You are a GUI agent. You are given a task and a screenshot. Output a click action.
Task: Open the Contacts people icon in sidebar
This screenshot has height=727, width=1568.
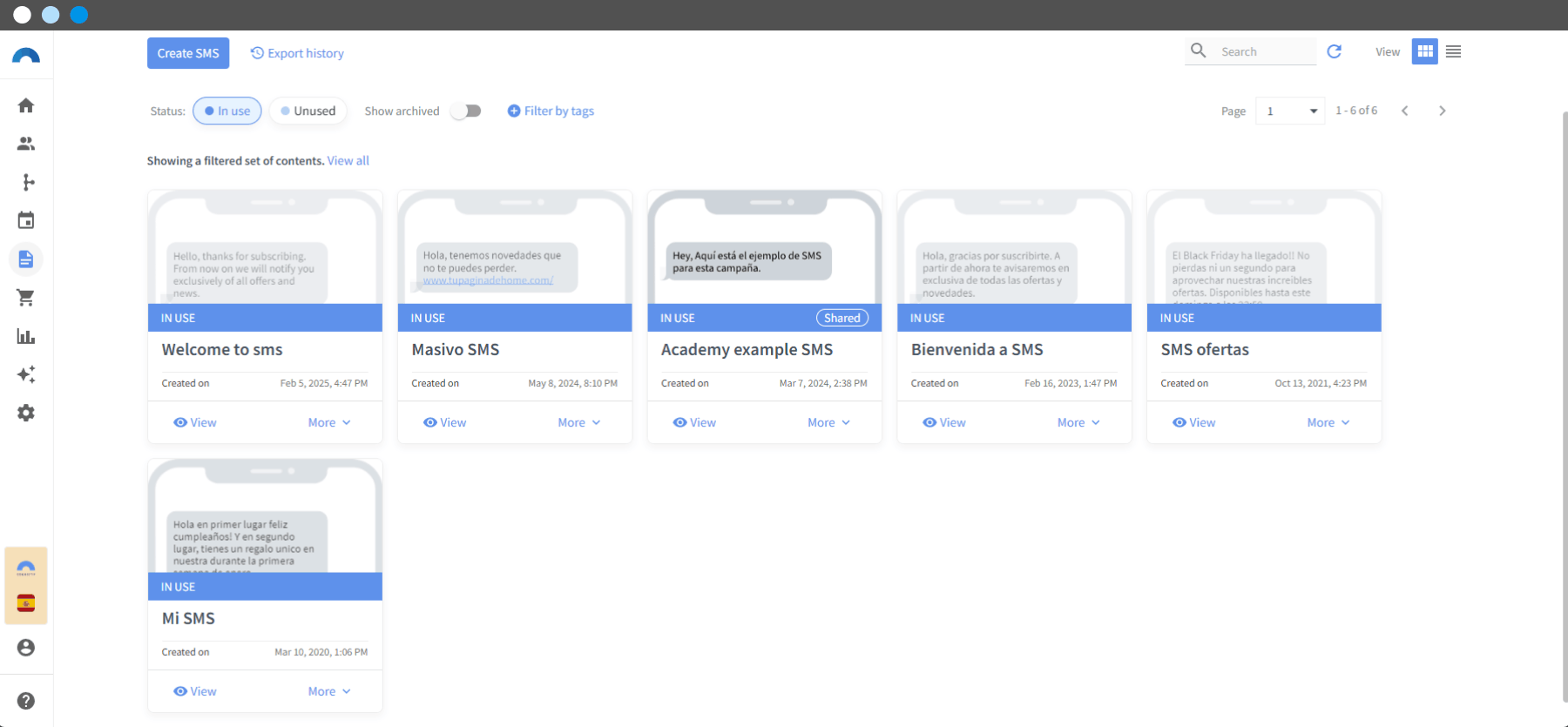pyautogui.click(x=26, y=144)
